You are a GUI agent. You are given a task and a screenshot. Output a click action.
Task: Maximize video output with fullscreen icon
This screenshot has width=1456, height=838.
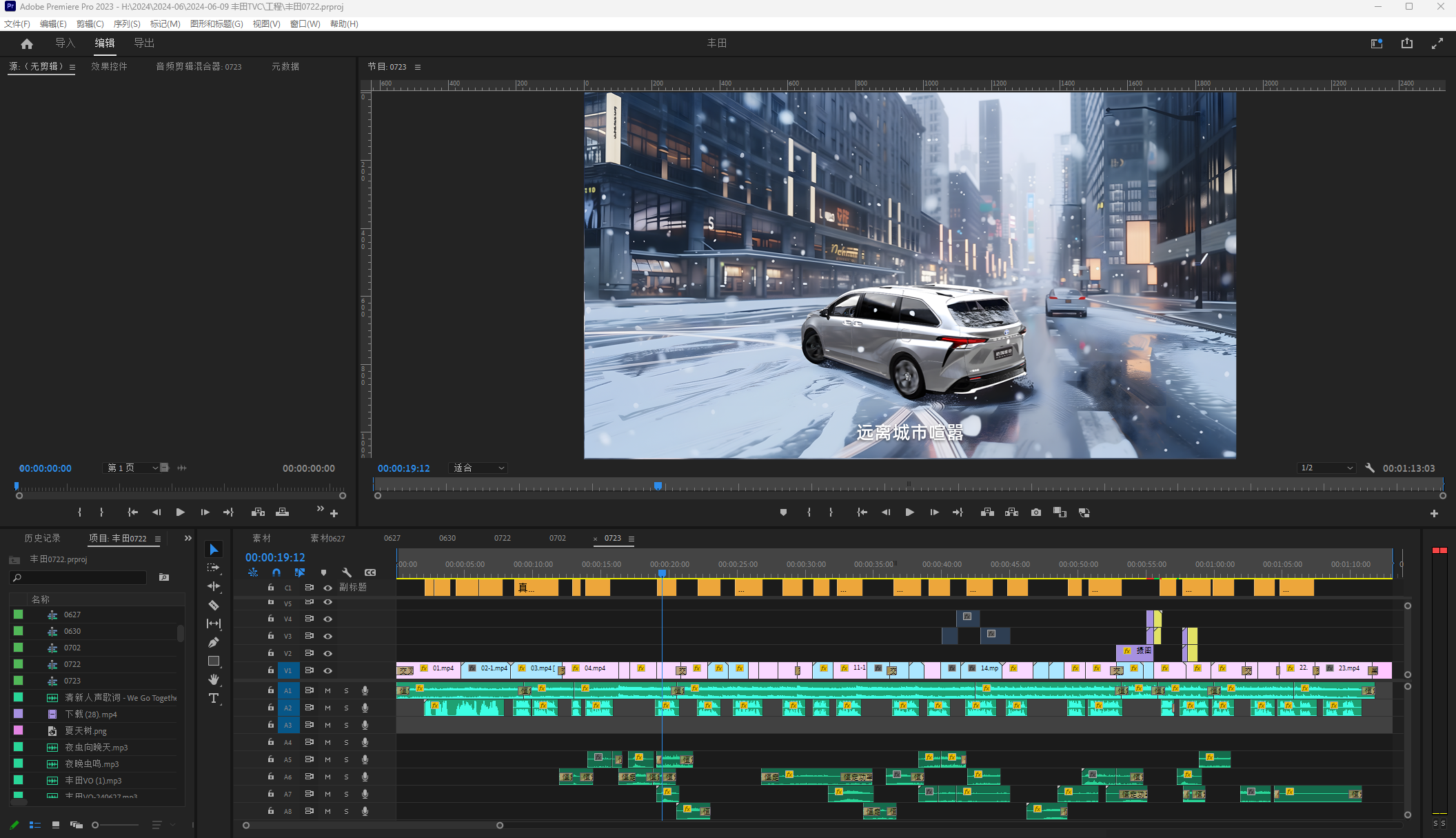click(x=1437, y=43)
